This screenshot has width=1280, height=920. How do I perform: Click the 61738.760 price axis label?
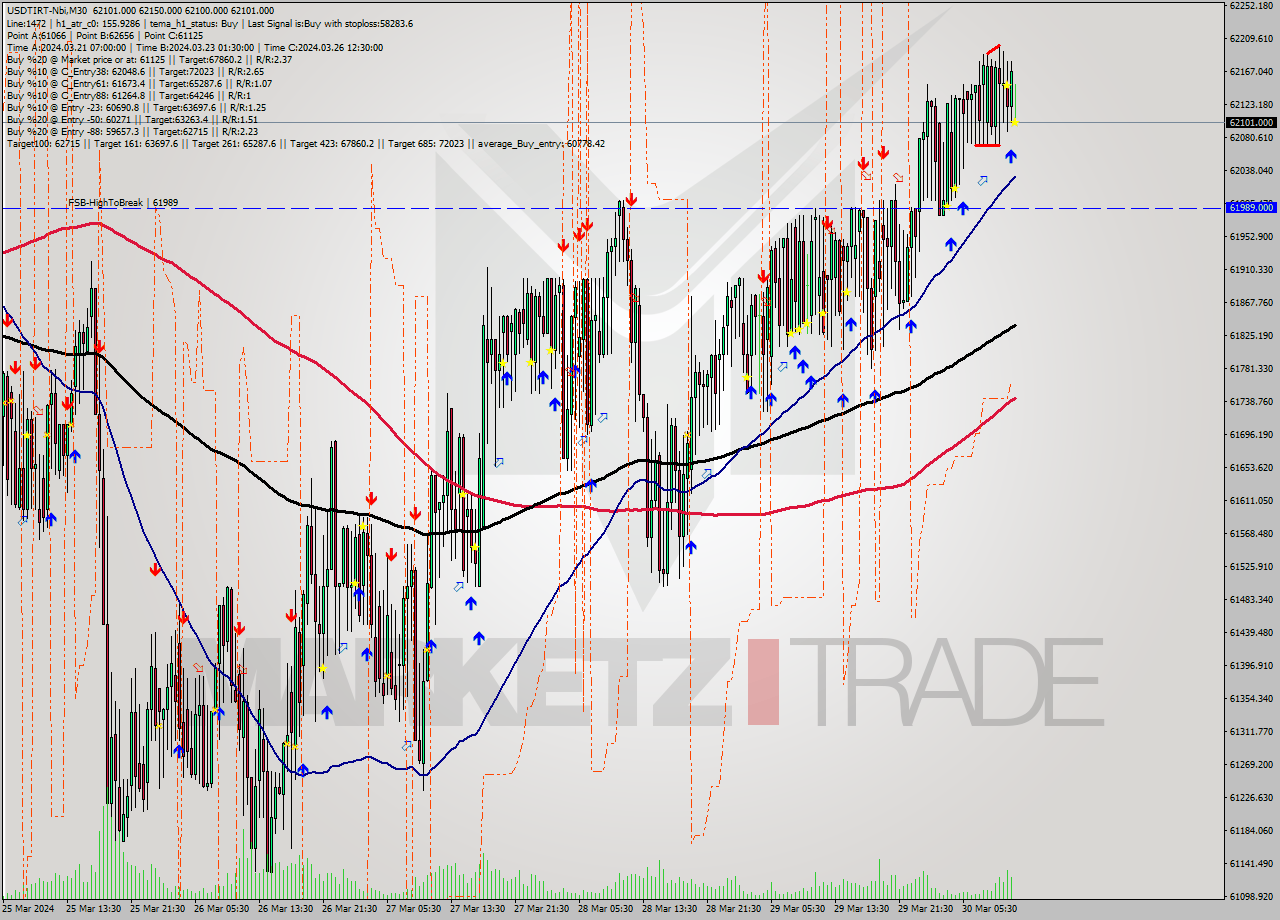coord(1251,401)
